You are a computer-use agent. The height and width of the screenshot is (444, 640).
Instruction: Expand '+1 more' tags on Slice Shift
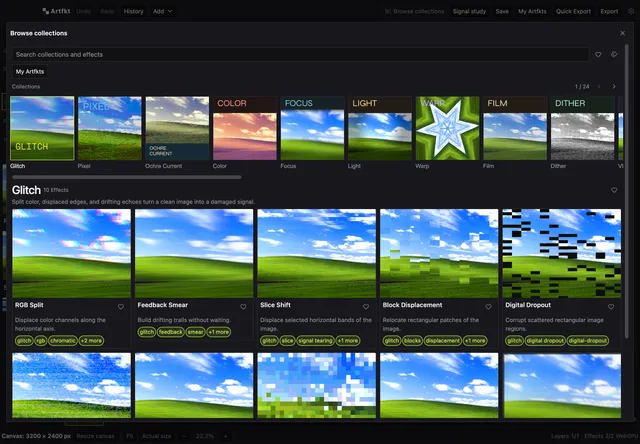(x=348, y=341)
